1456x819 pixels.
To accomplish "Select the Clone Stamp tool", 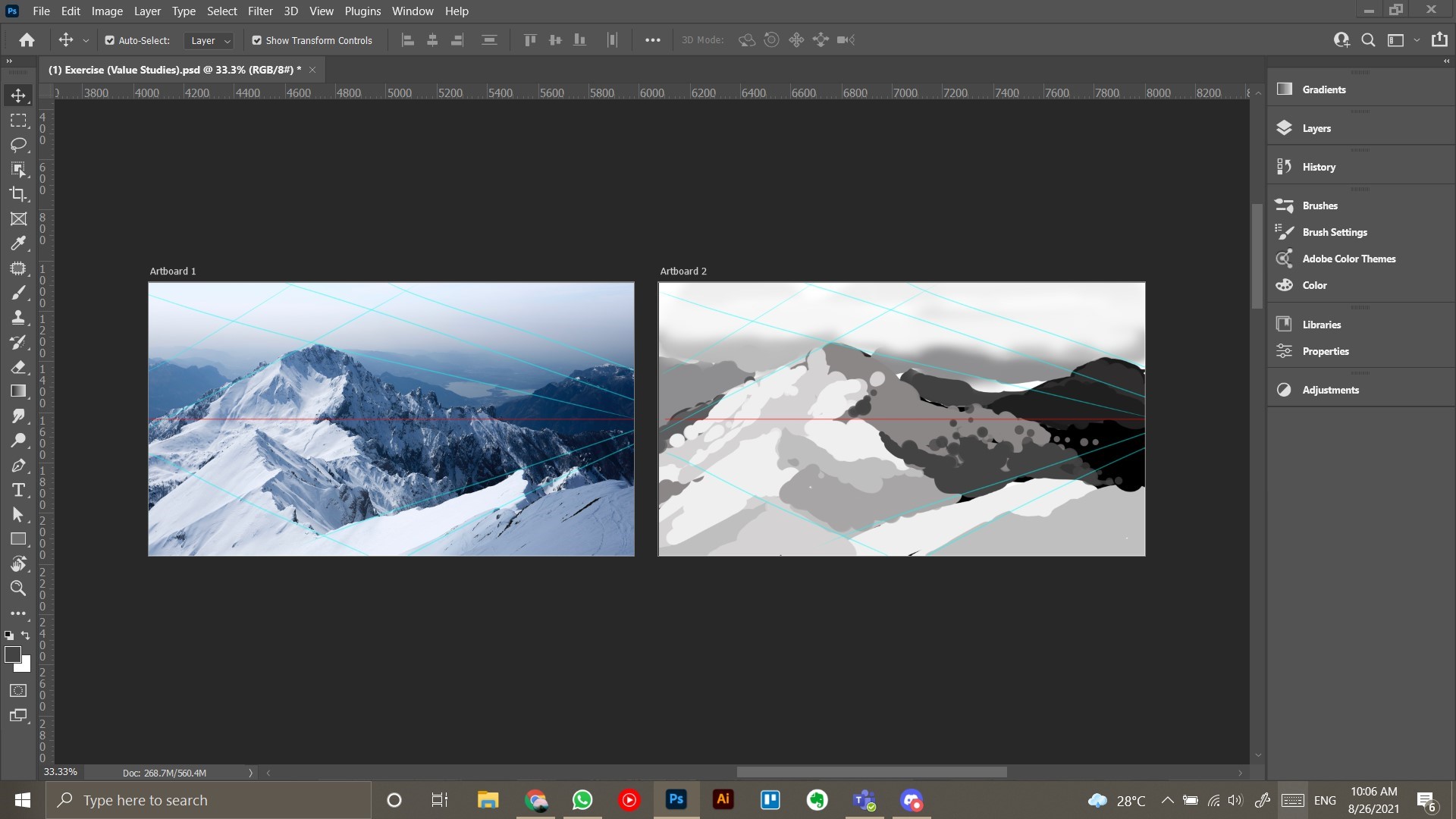I will 18,318.
